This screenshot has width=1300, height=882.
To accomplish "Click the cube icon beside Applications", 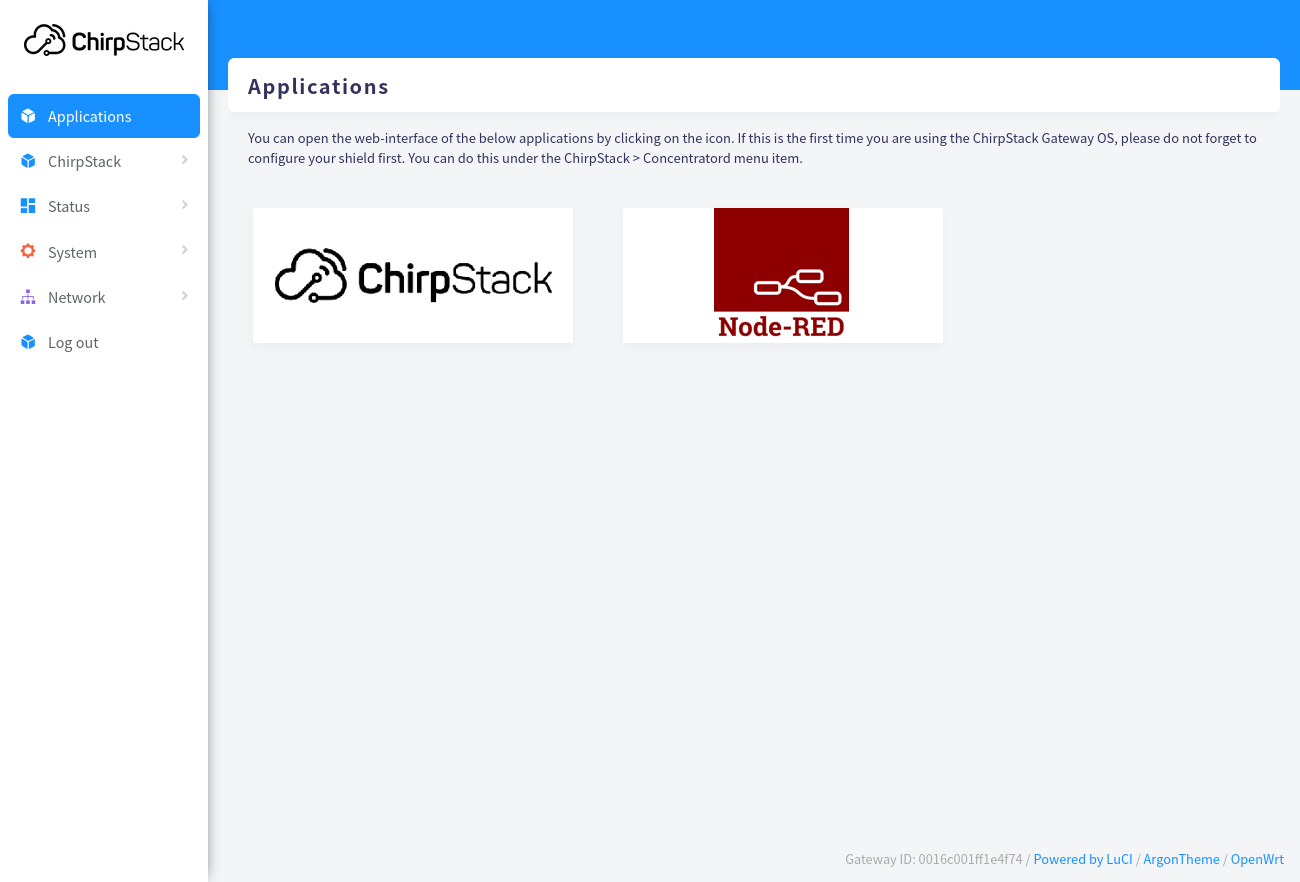I will [x=28, y=116].
